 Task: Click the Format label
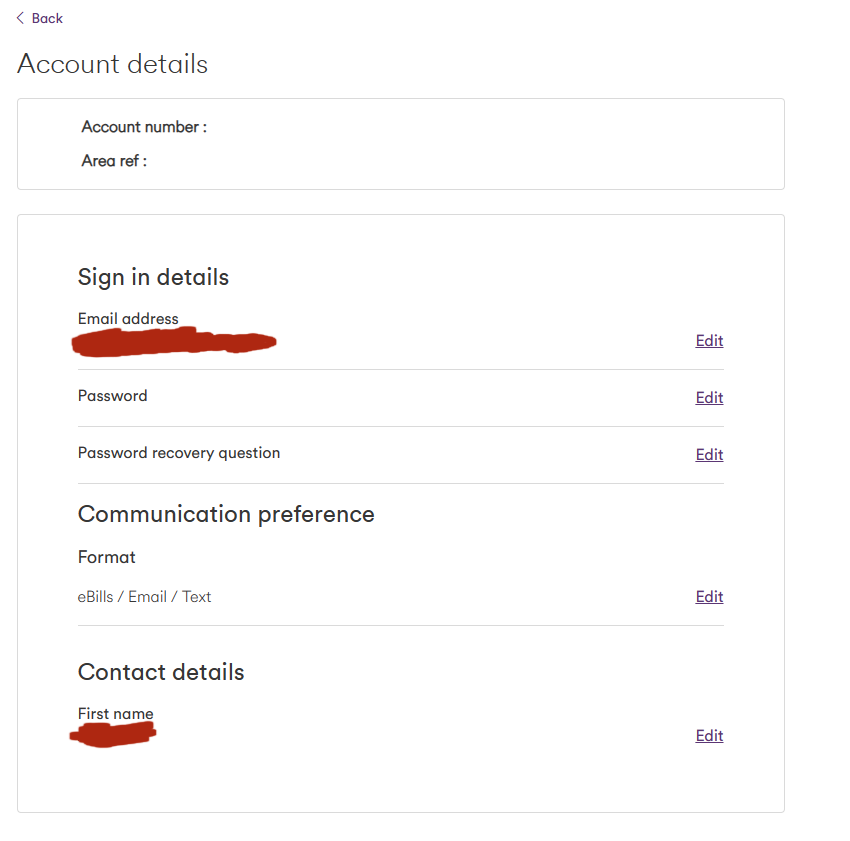106,557
